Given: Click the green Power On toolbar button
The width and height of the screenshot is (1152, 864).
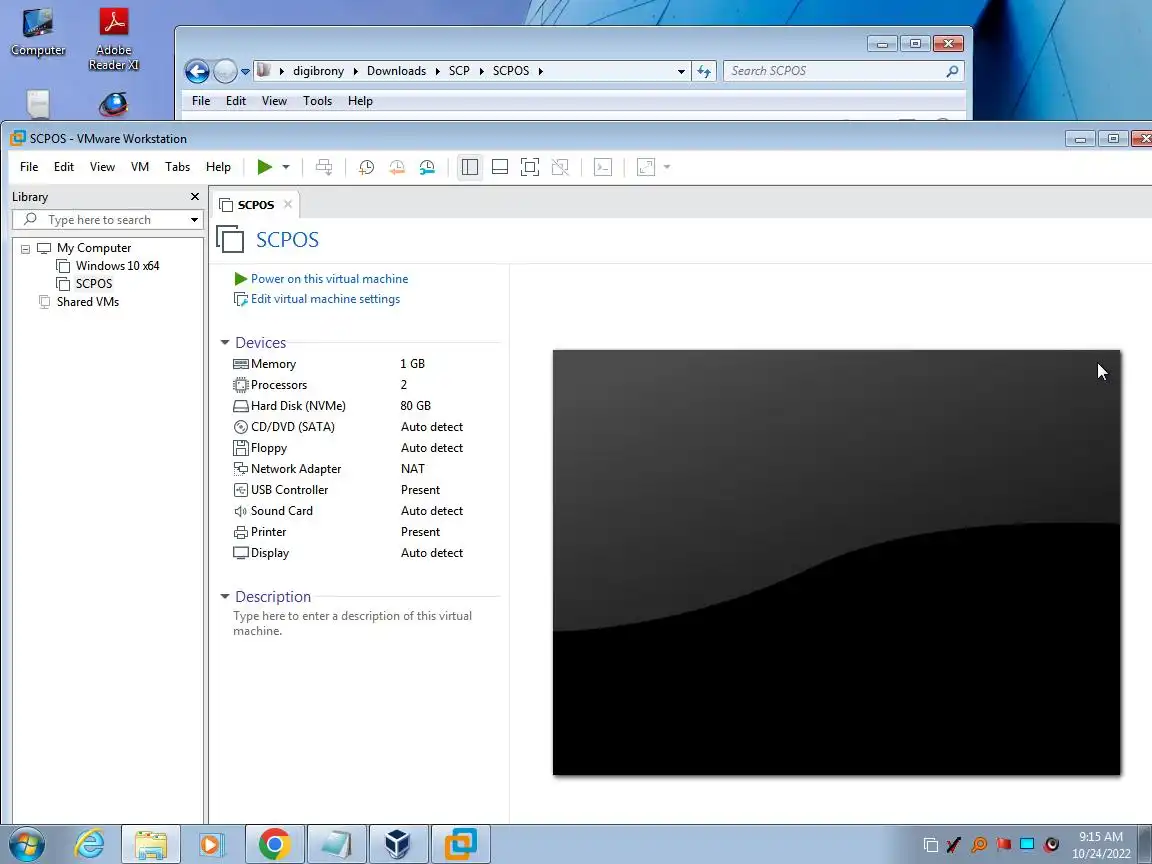Looking at the screenshot, I should (x=264, y=168).
